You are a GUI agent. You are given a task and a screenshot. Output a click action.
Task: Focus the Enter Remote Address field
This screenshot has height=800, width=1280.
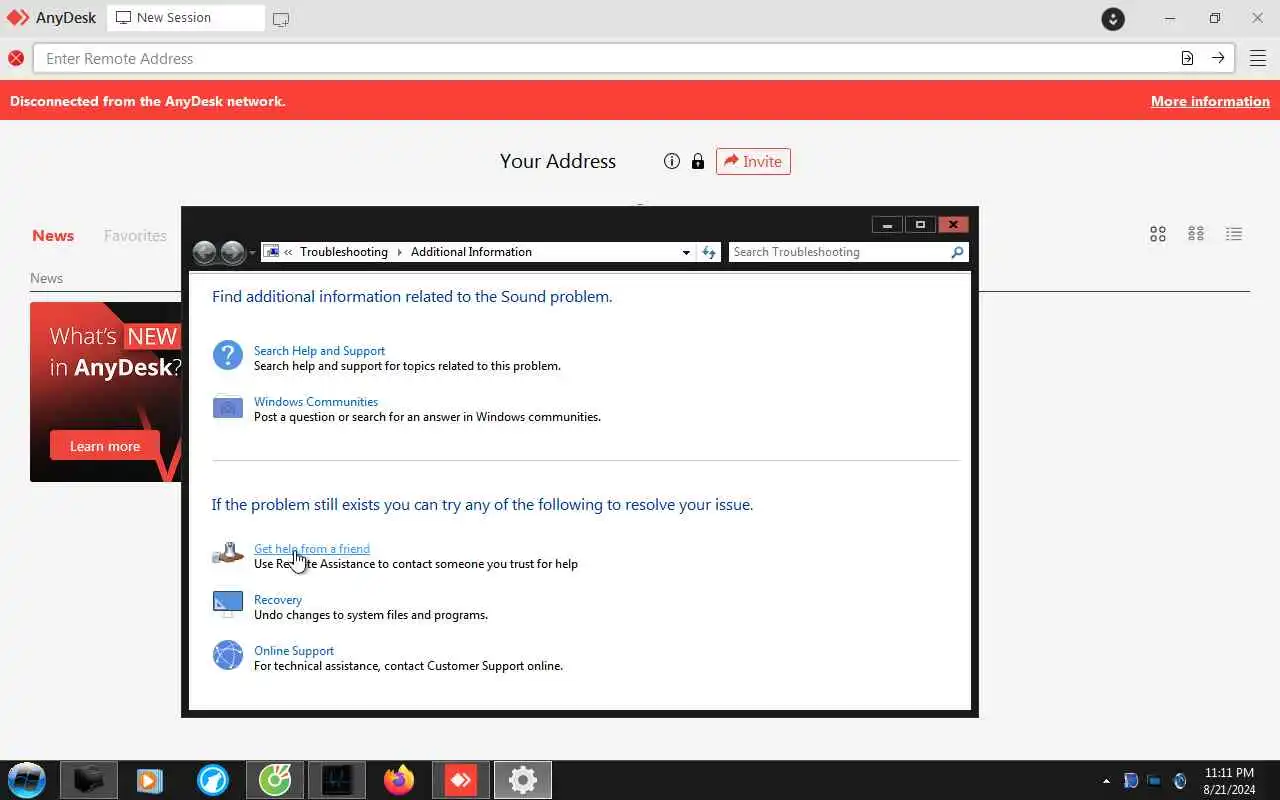(604, 58)
